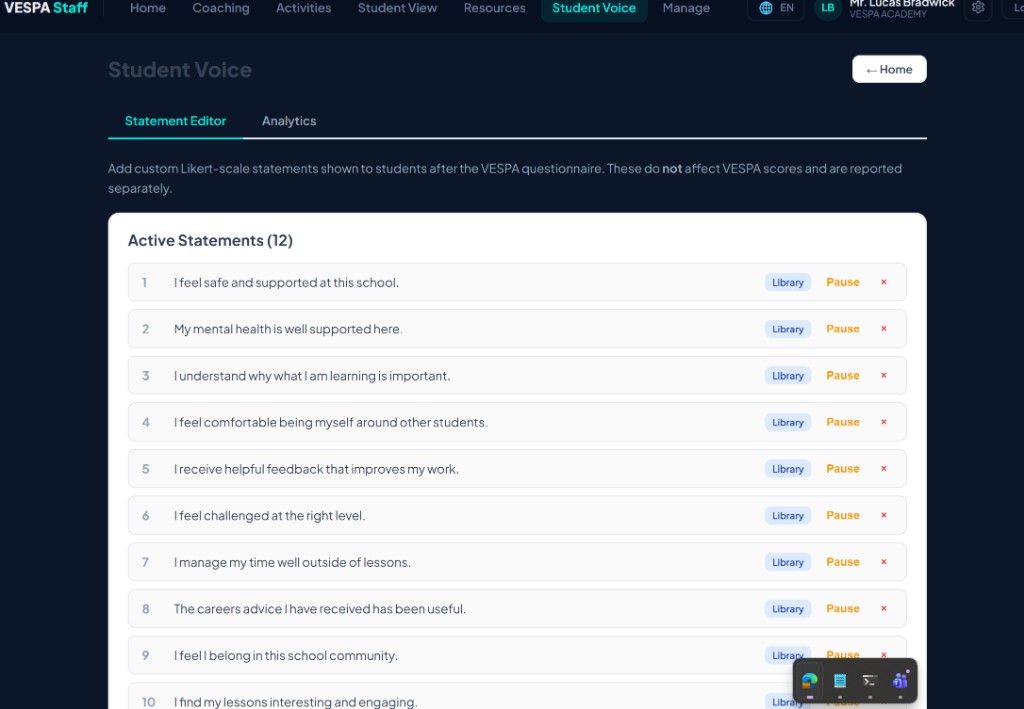Pause the 'My mental health' statement
1024x709 pixels.
tap(842, 329)
